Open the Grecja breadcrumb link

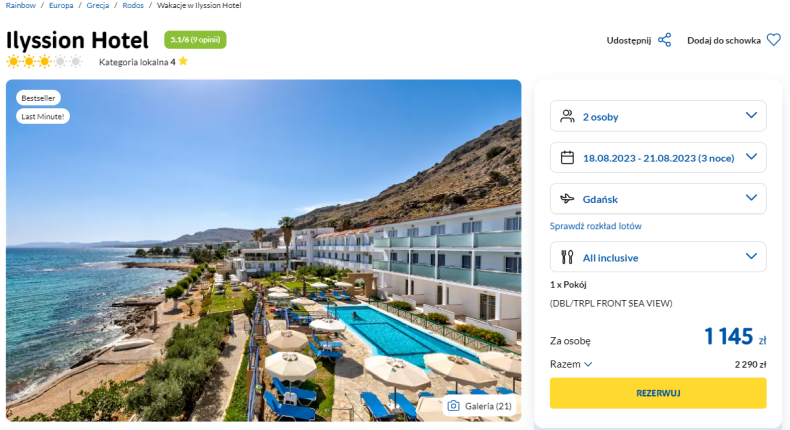click(x=98, y=6)
